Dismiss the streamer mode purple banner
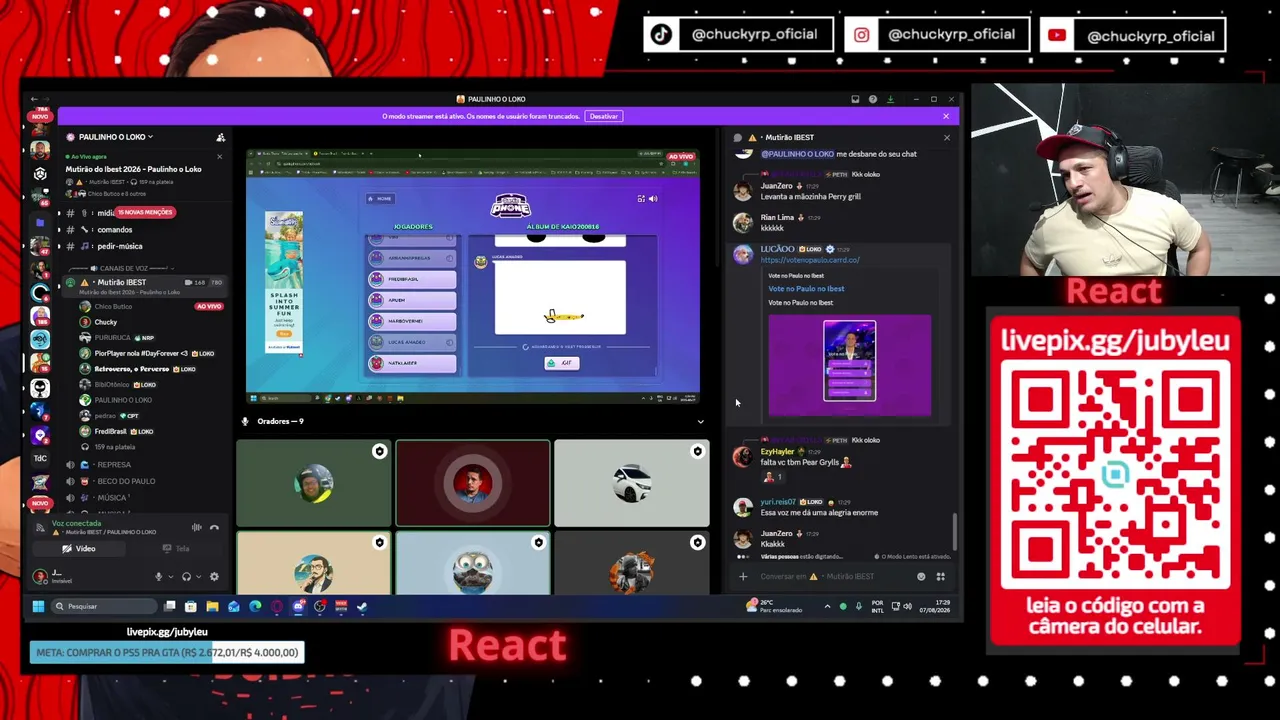This screenshot has height=720, width=1280. 946,116
